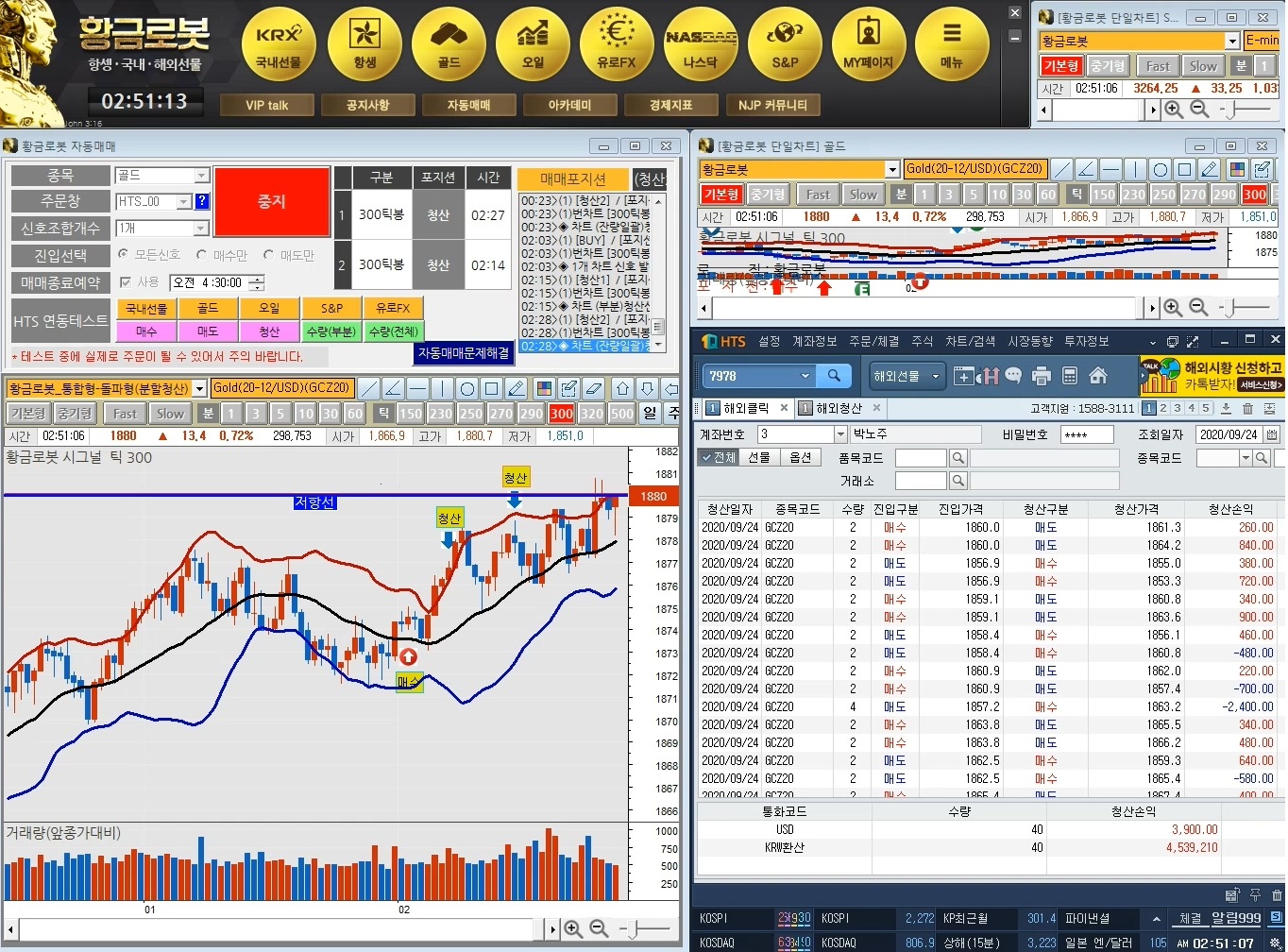Open the 유로FX gold circle icon
This screenshot has height=952, width=1288.
pos(617,44)
